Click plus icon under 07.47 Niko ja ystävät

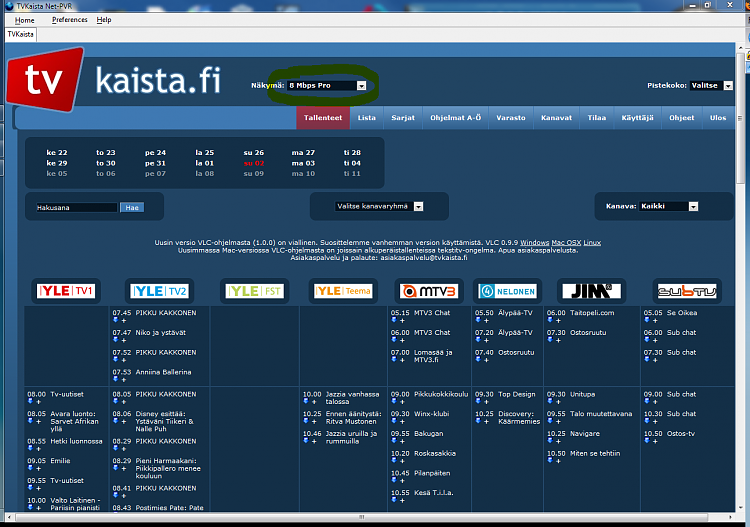124,340
